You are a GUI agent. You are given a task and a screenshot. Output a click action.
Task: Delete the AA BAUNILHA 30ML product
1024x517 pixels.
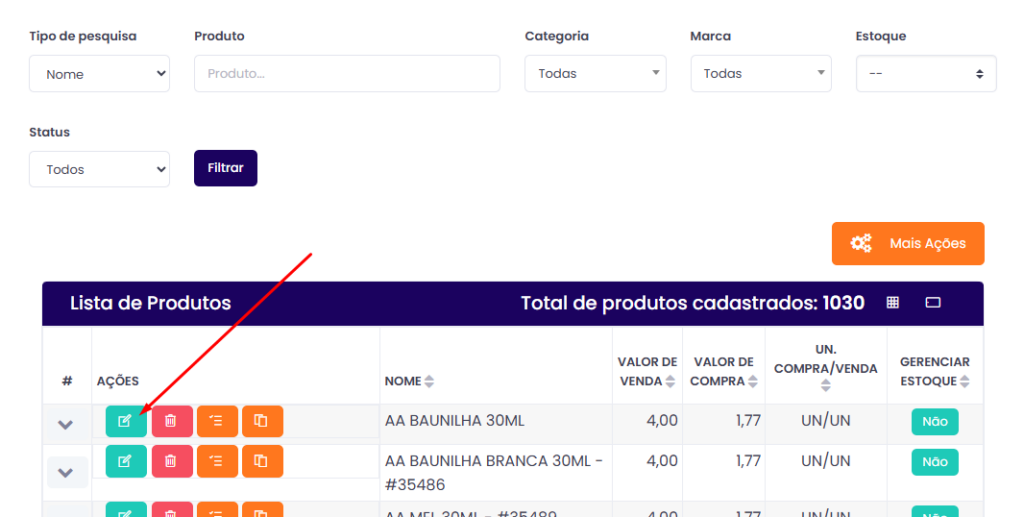[171, 421]
